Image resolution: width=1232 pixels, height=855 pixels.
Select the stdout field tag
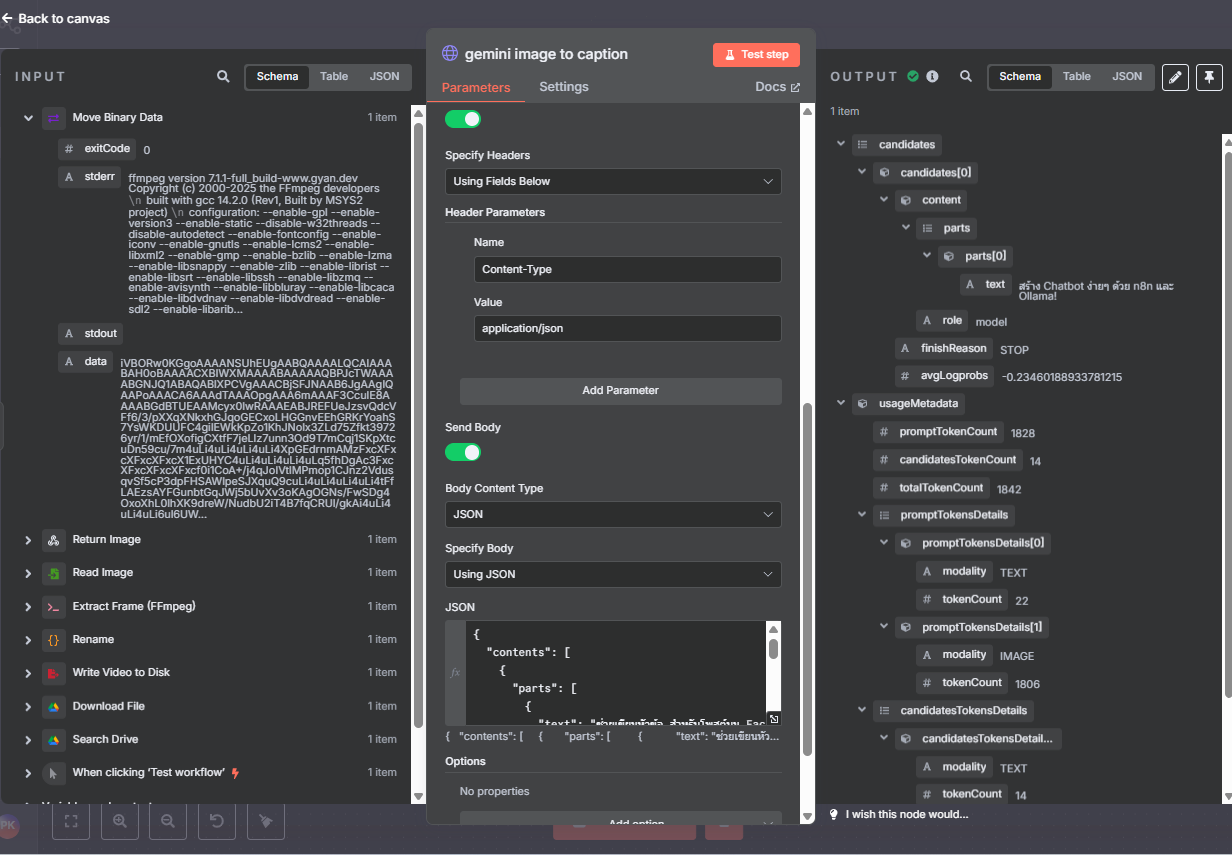click(91, 333)
